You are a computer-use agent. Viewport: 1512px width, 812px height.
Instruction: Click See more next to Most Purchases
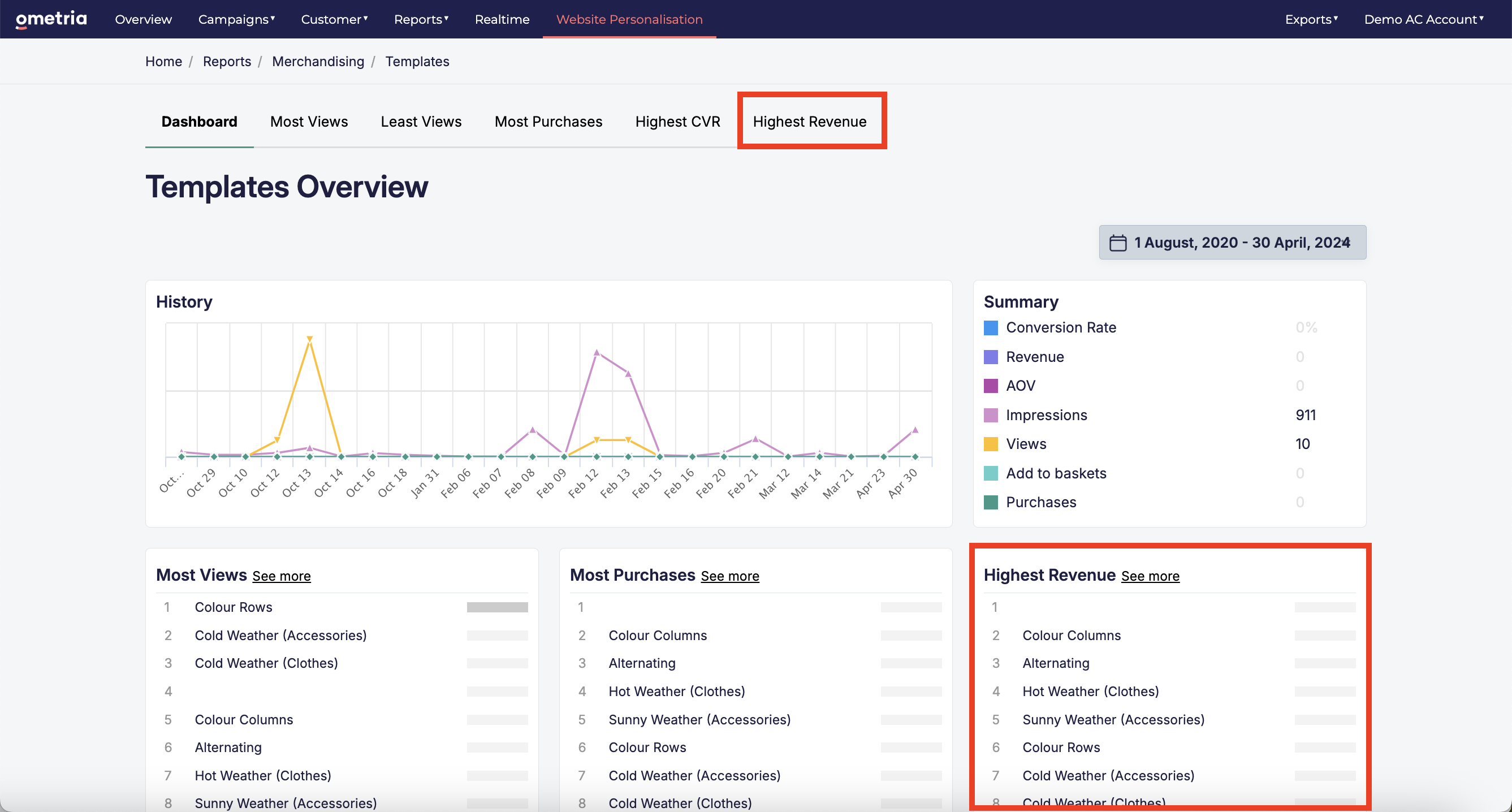coord(729,576)
